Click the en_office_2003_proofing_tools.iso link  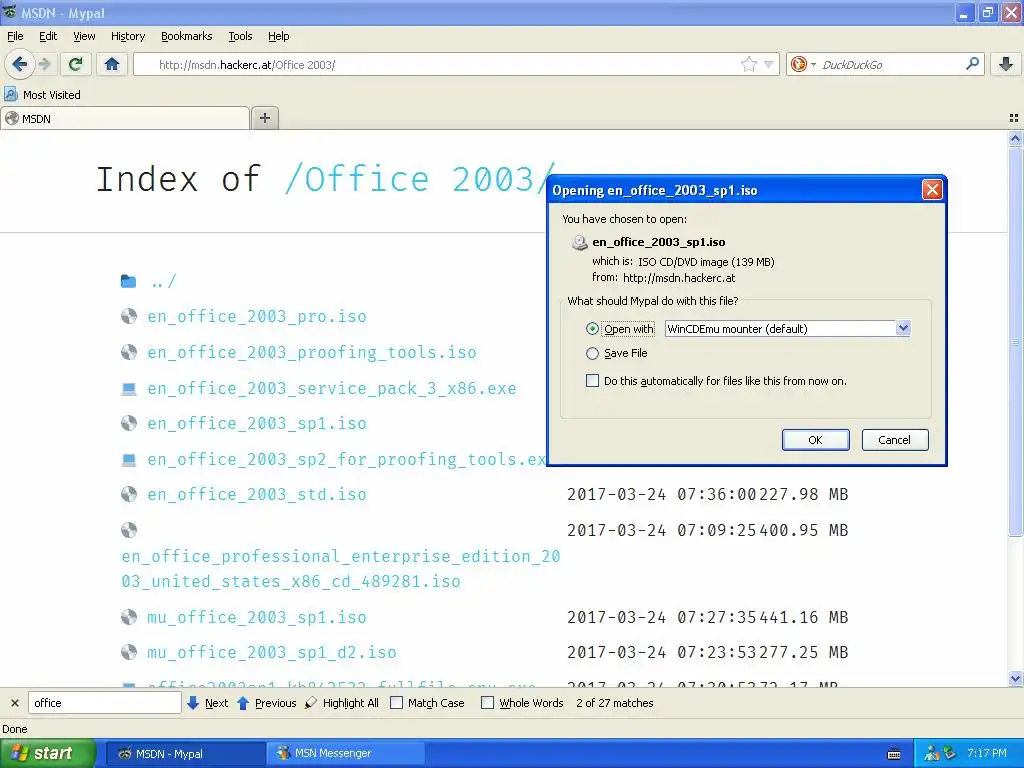click(x=312, y=353)
